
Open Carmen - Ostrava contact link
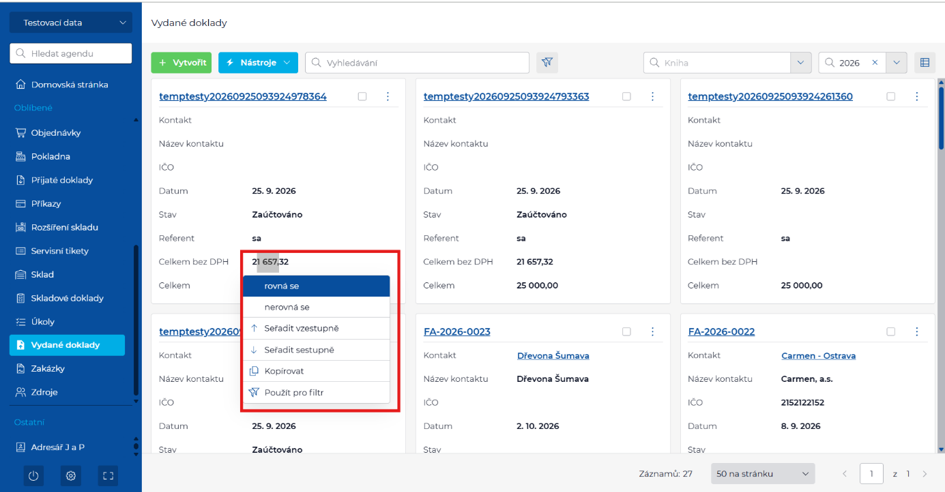[818, 356]
